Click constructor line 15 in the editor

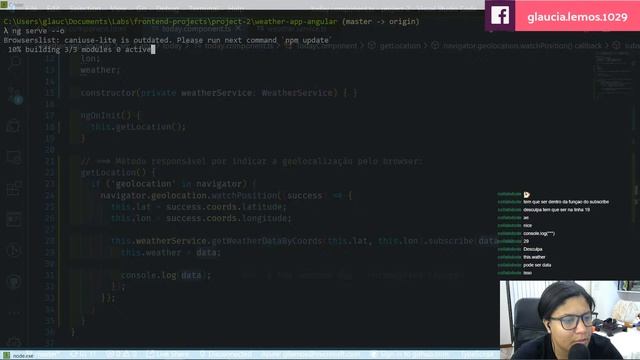point(219,93)
